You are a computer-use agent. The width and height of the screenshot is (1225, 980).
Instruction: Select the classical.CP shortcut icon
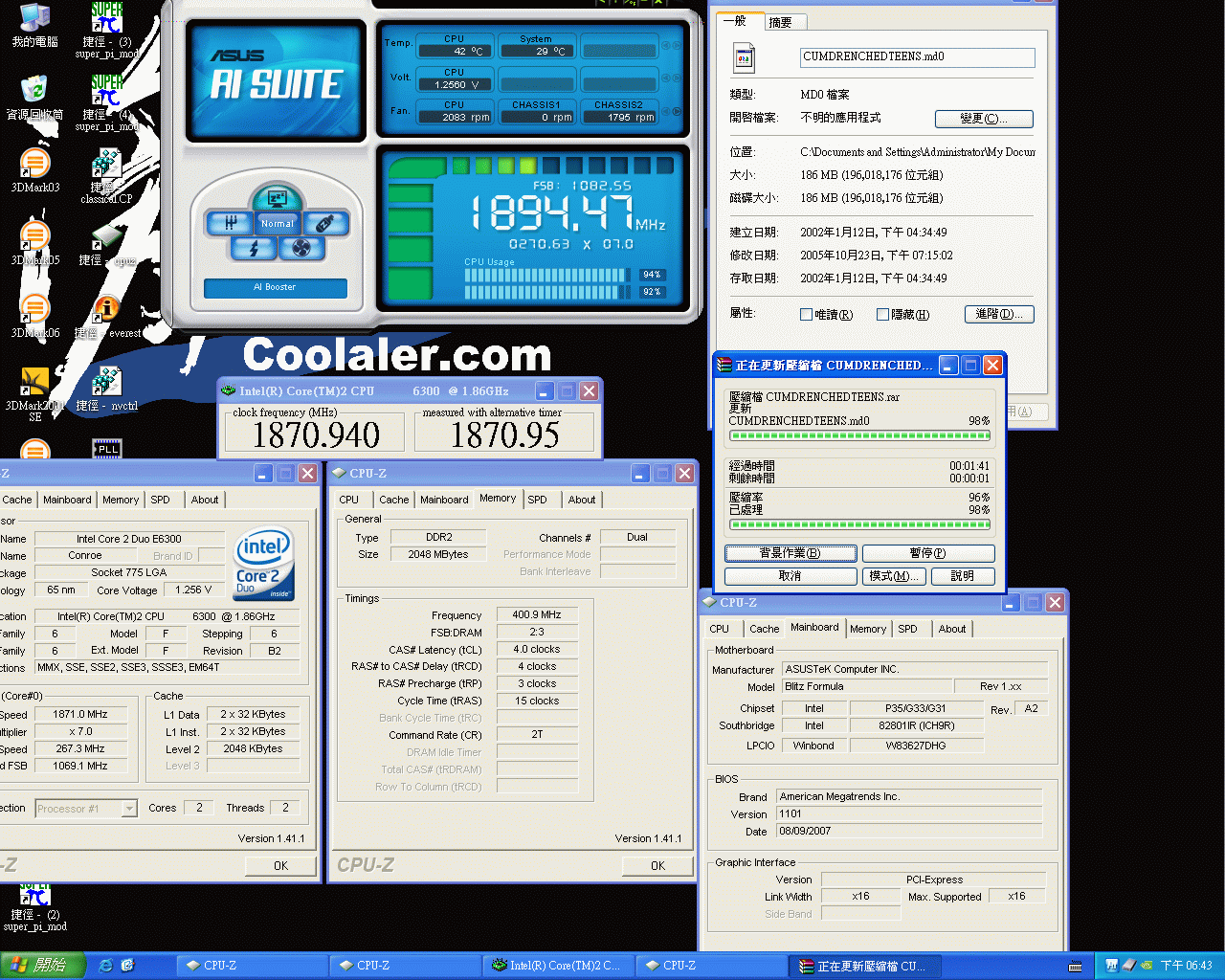pos(107,176)
